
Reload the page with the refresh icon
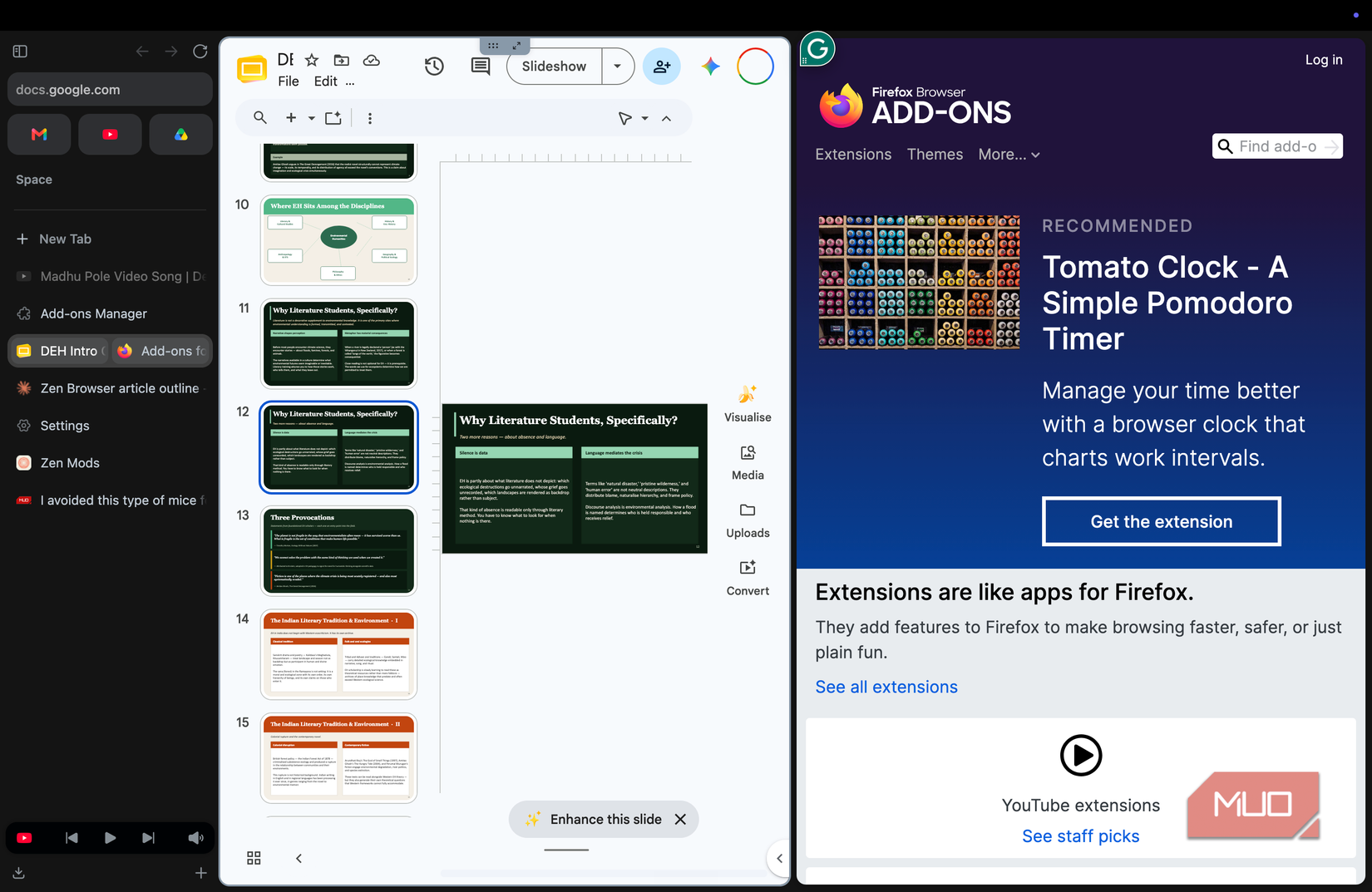[x=200, y=52]
